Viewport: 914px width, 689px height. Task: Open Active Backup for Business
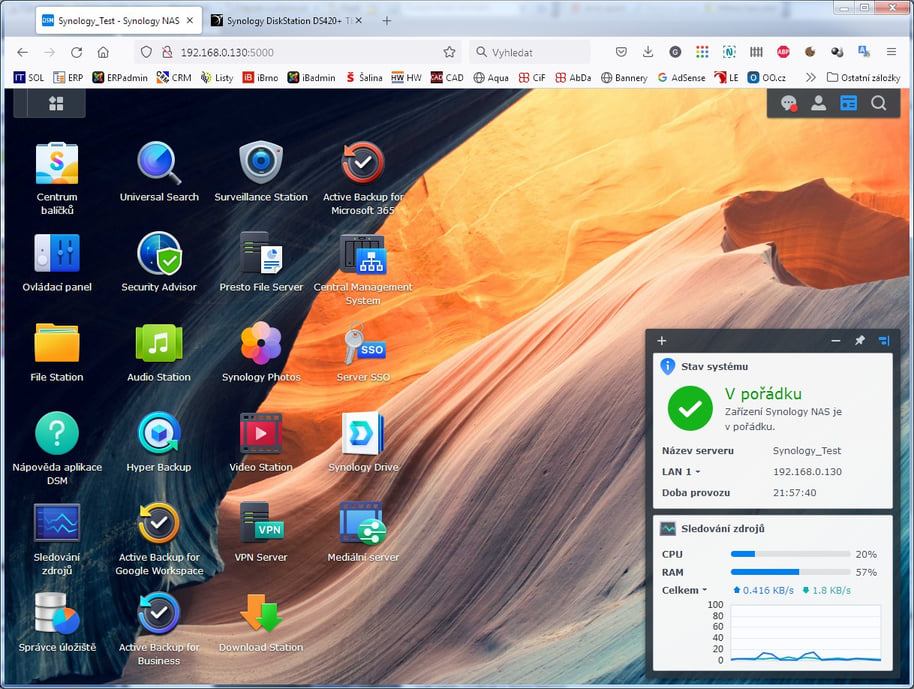click(159, 613)
